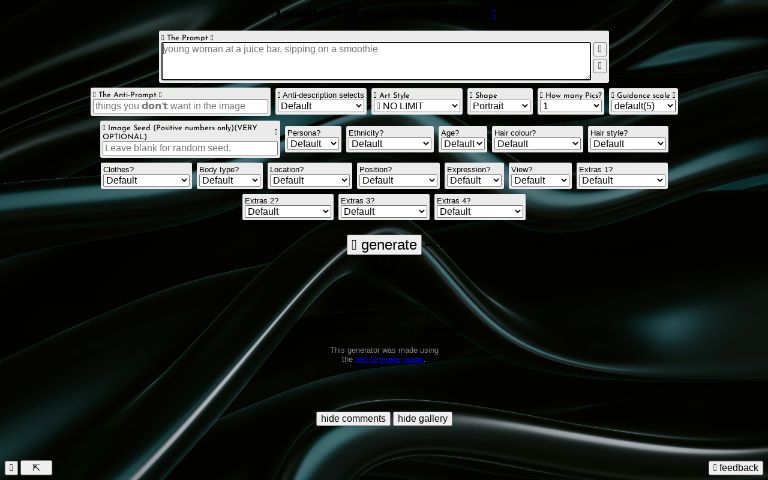Choose an option from the Hair colour dropdown
768x480 pixels.
pyautogui.click(x=536, y=144)
